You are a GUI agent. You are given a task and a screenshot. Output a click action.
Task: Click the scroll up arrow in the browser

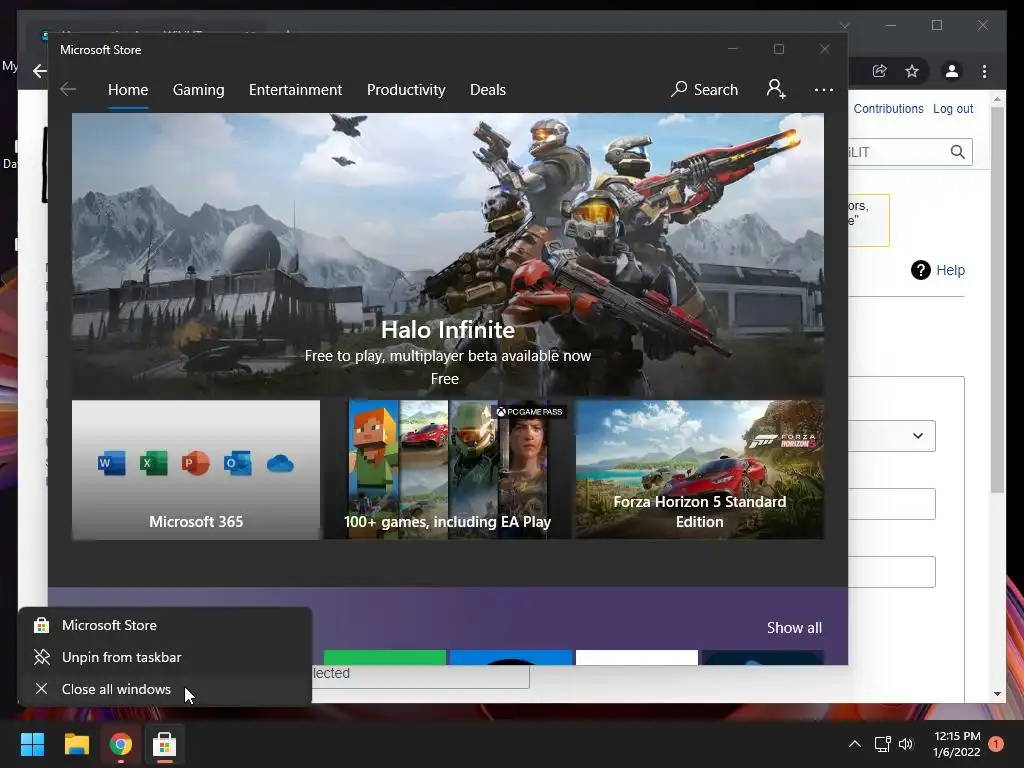[x=997, y=100]
